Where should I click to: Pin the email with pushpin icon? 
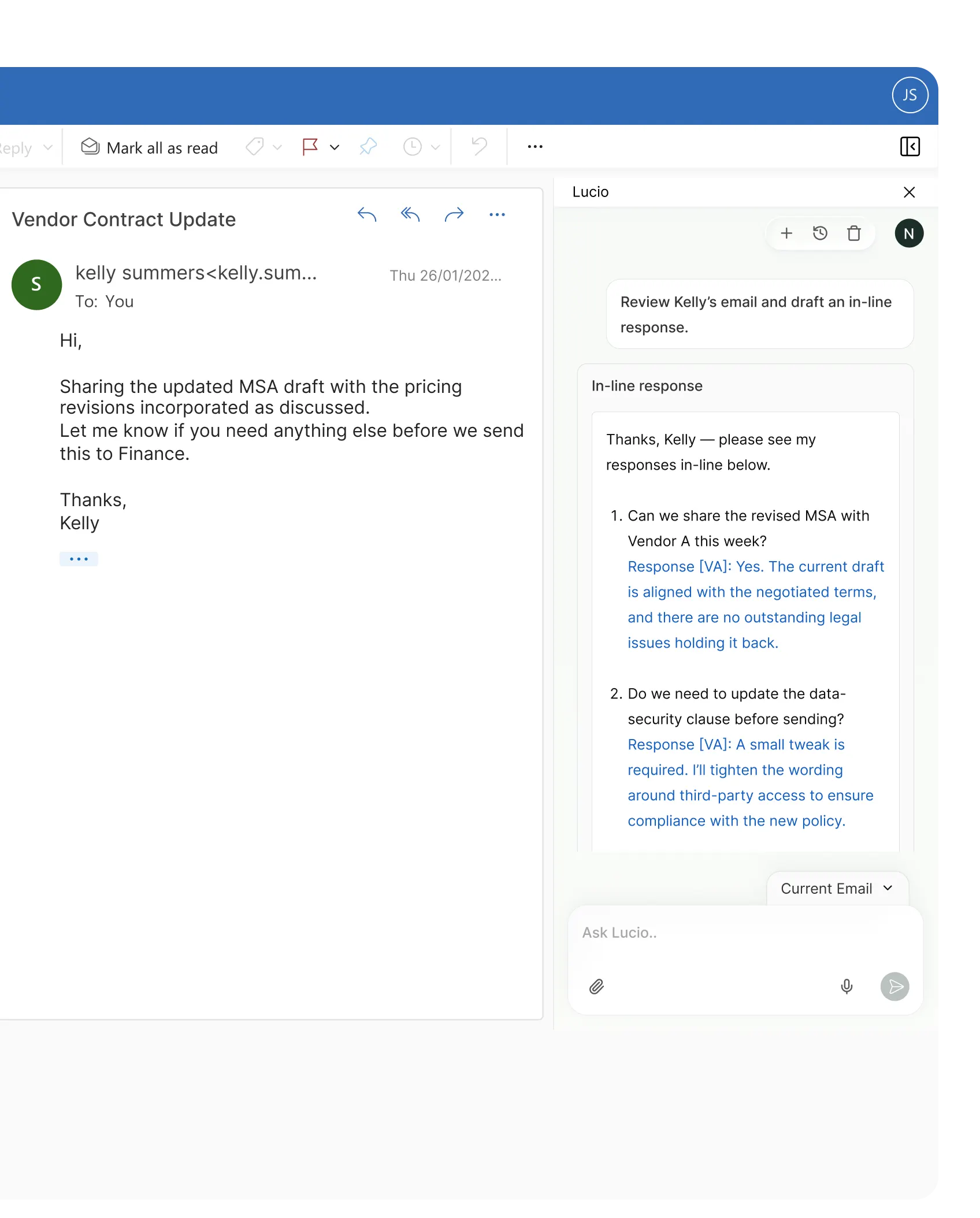368,147
